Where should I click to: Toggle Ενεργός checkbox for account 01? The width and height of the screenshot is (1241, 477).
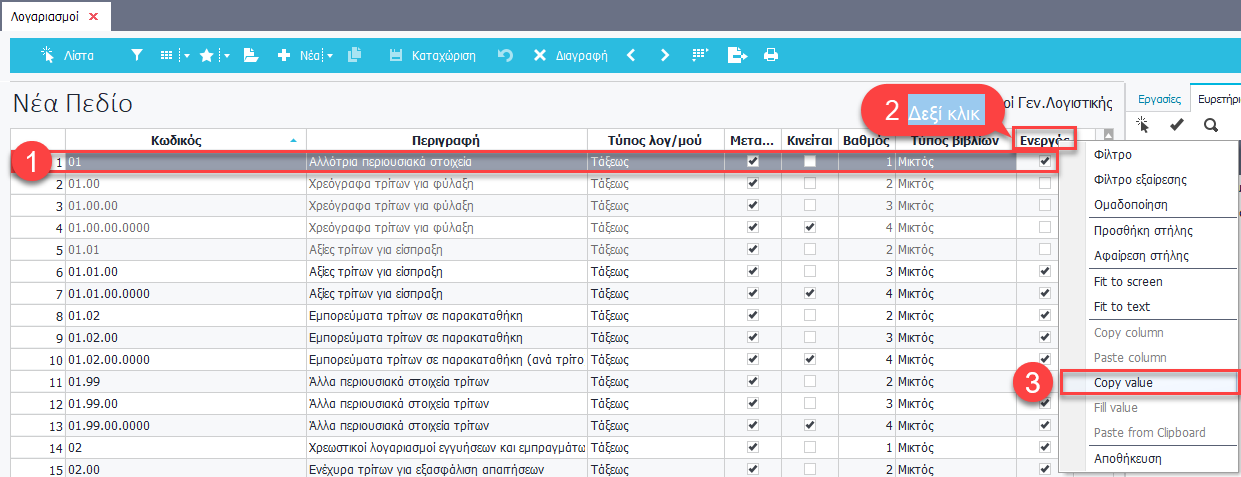point(1045,161)
